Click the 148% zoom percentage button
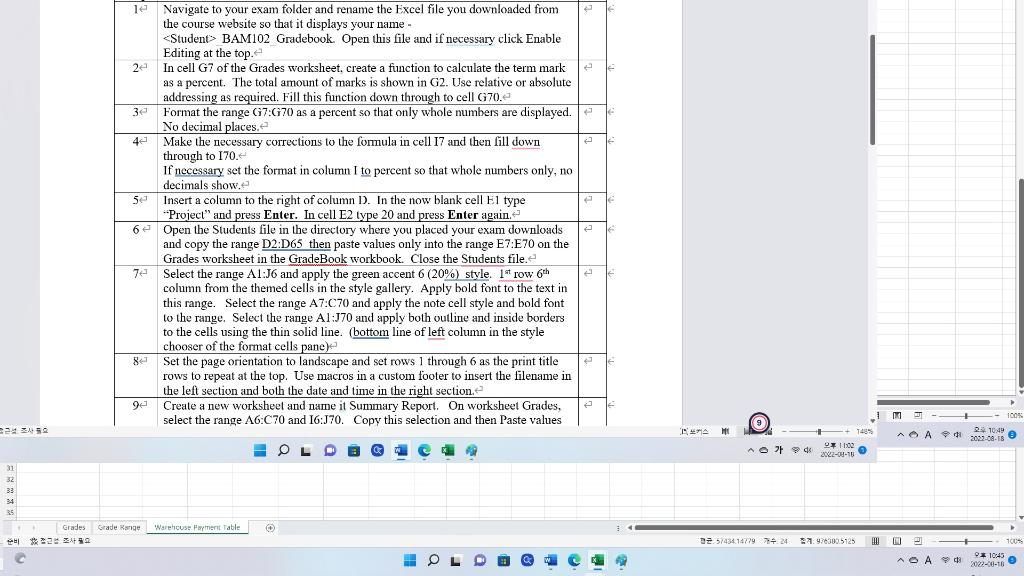Image resolution: width=1024 pixels, height=576 pixels. pyautogui.click(x=864, y=430)
